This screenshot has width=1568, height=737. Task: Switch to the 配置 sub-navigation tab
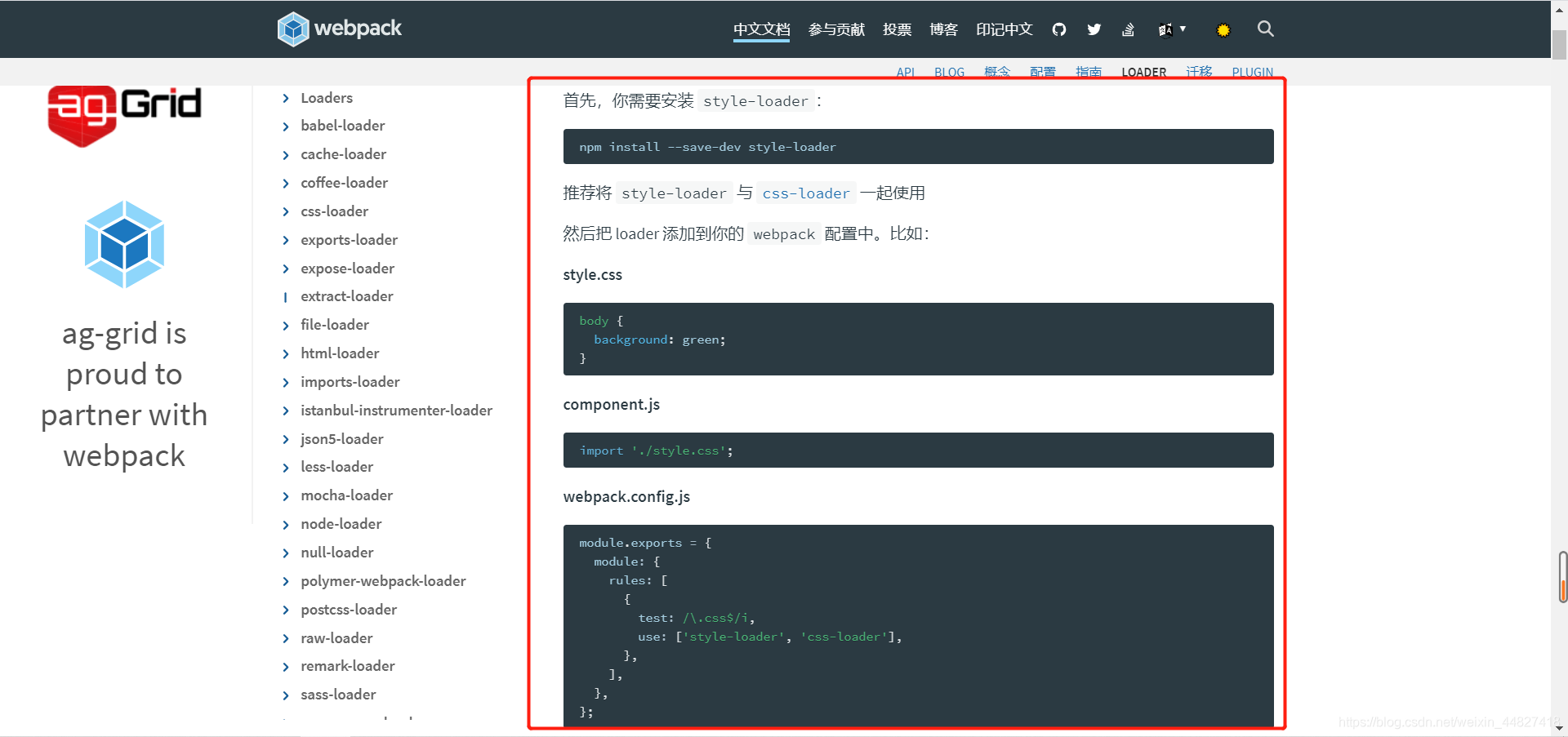coord(1043,72)
